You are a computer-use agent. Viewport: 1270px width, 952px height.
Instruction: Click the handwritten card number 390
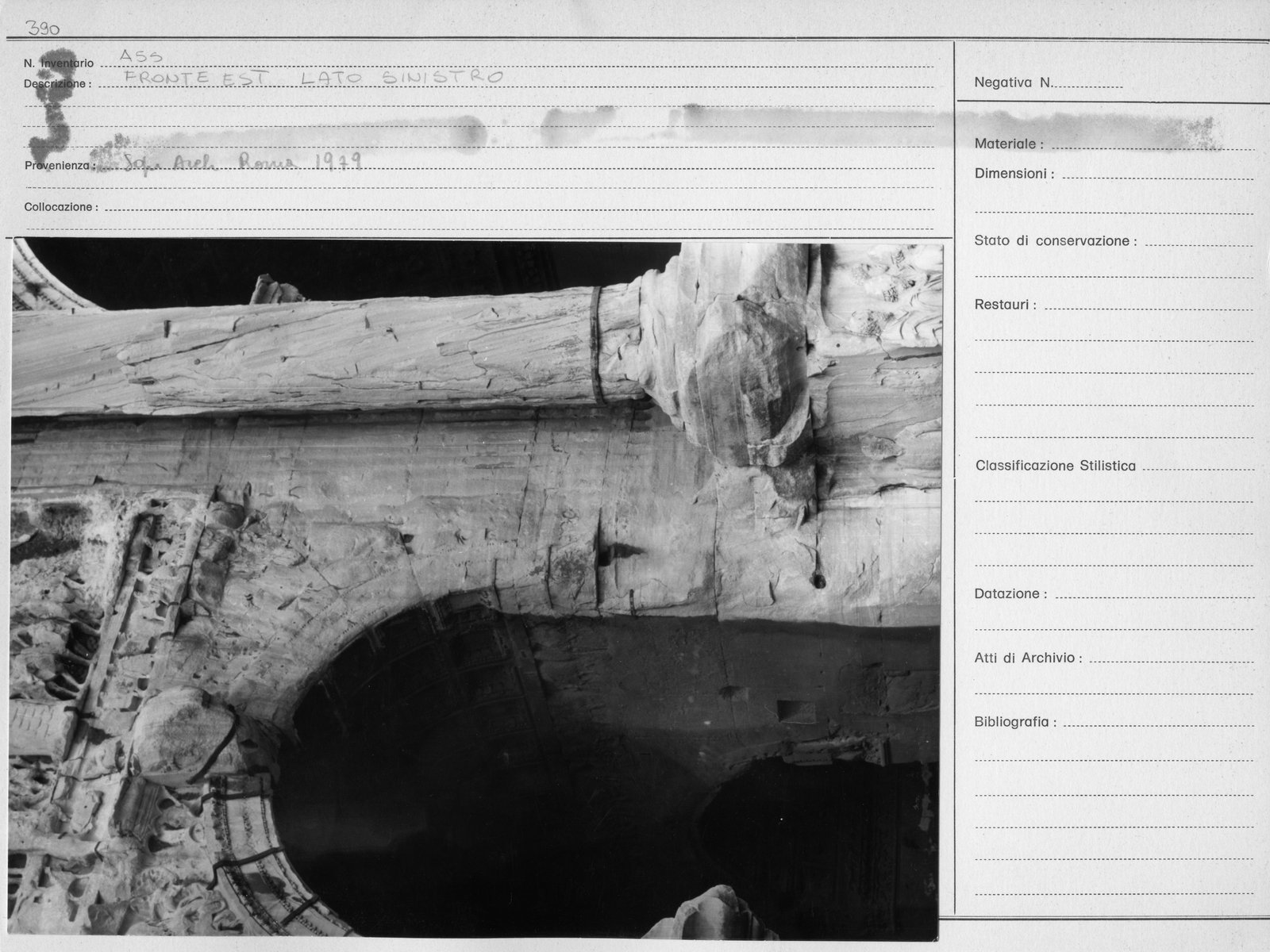(x=44, y=28)
